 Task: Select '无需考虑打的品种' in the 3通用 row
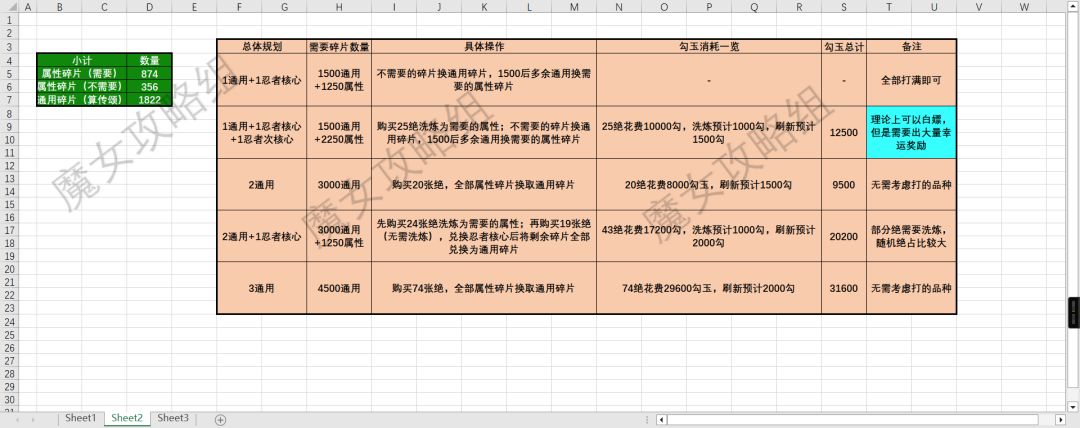pyautogui.click(x=911, y=288)
